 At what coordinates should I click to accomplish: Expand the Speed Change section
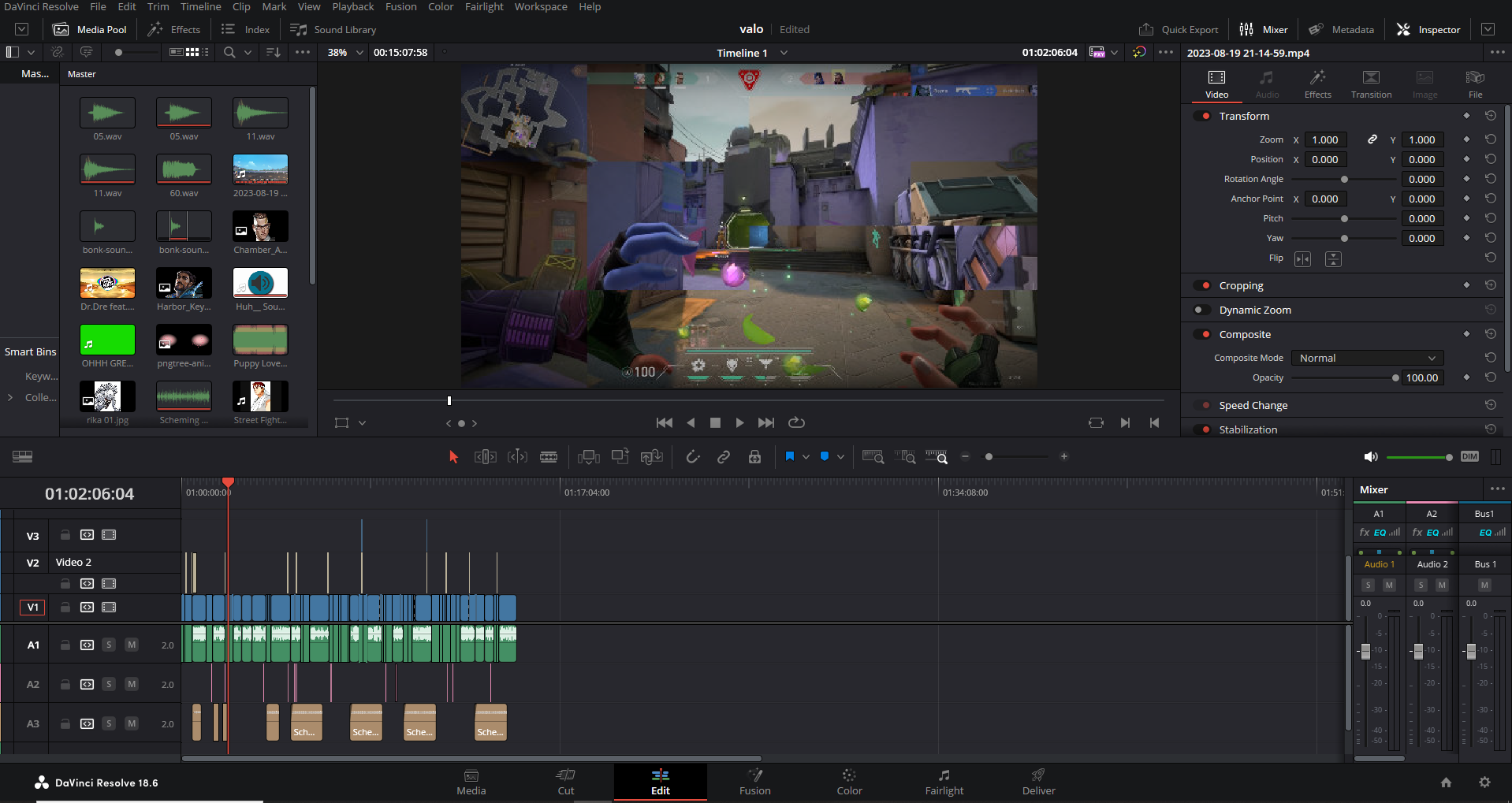click(1253, 405)
